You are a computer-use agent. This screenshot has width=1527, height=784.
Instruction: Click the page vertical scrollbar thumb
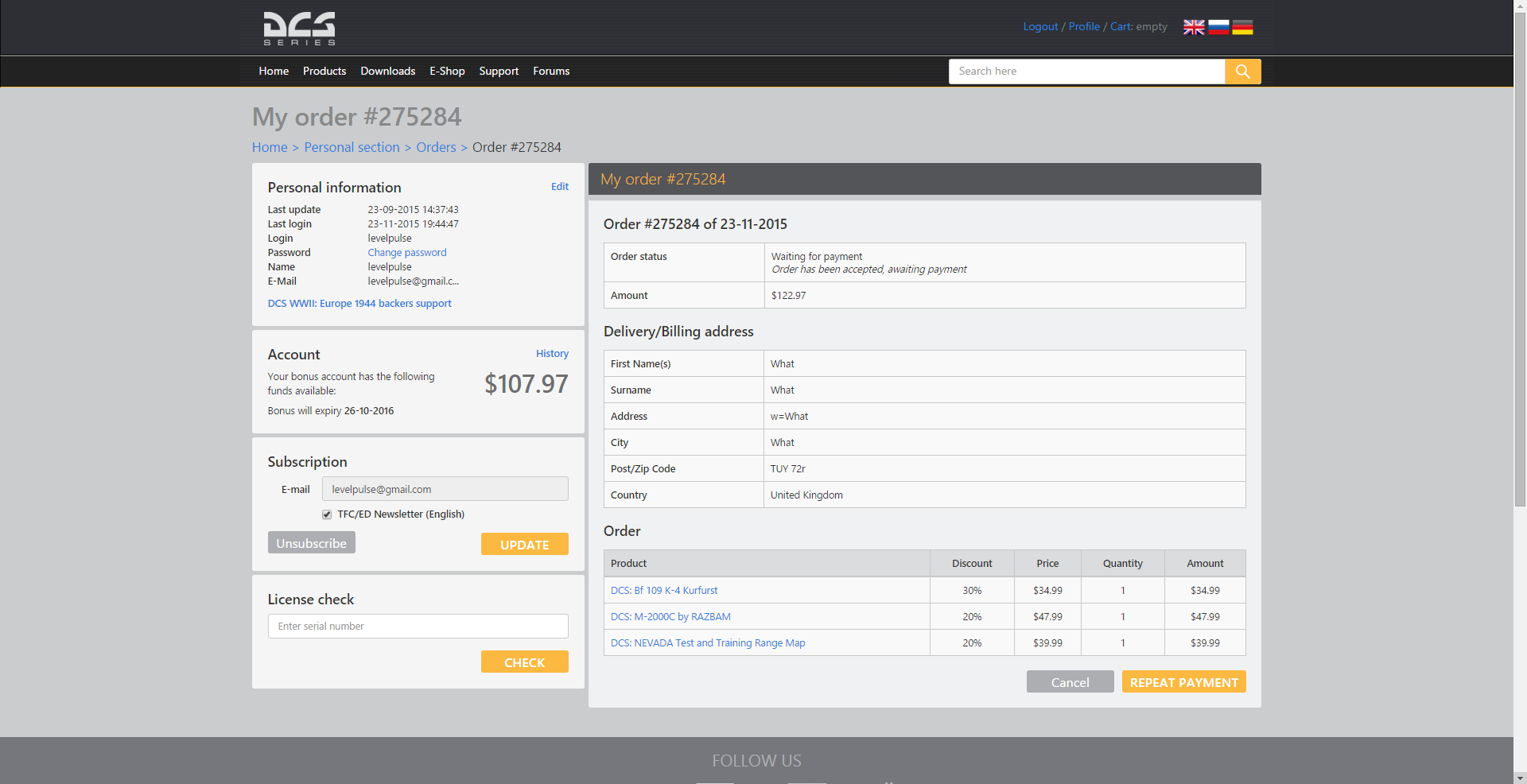[1520, 259]
